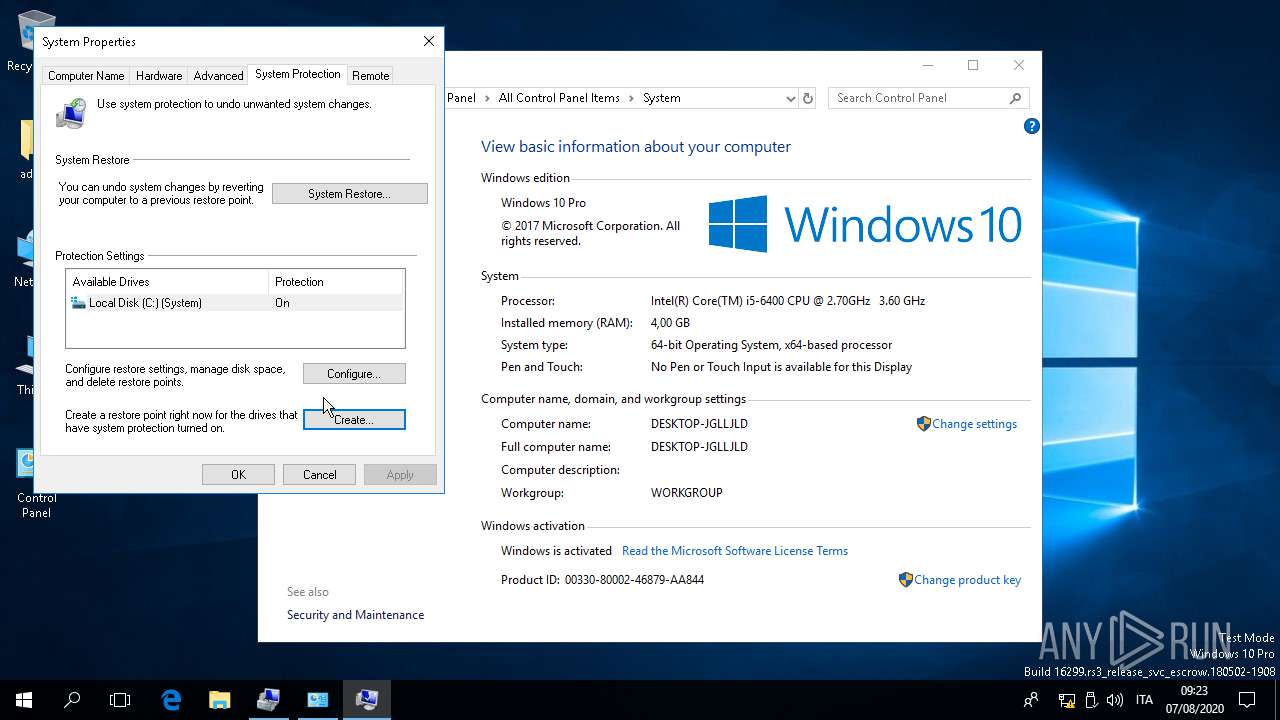Click the search magnifier in Control Panel search box
This screenshot has width=1280, height=720.
point(1015,98)
